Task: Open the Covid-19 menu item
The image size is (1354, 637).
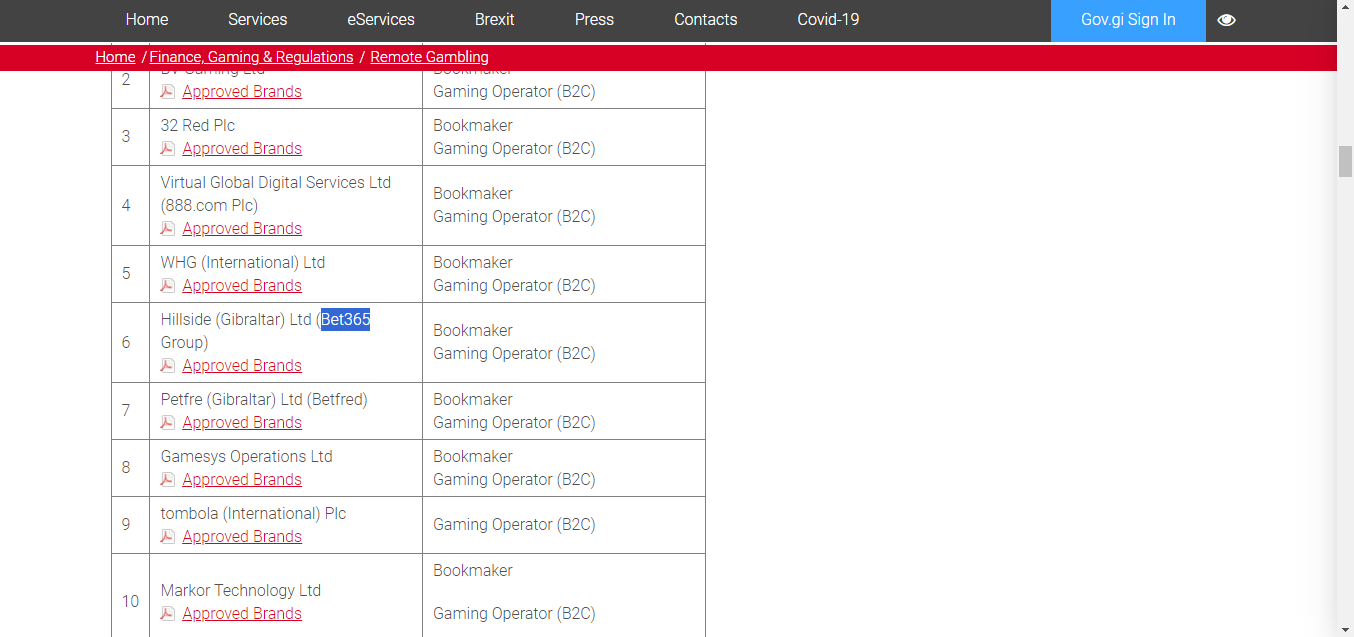Action: tap(828, 20)
